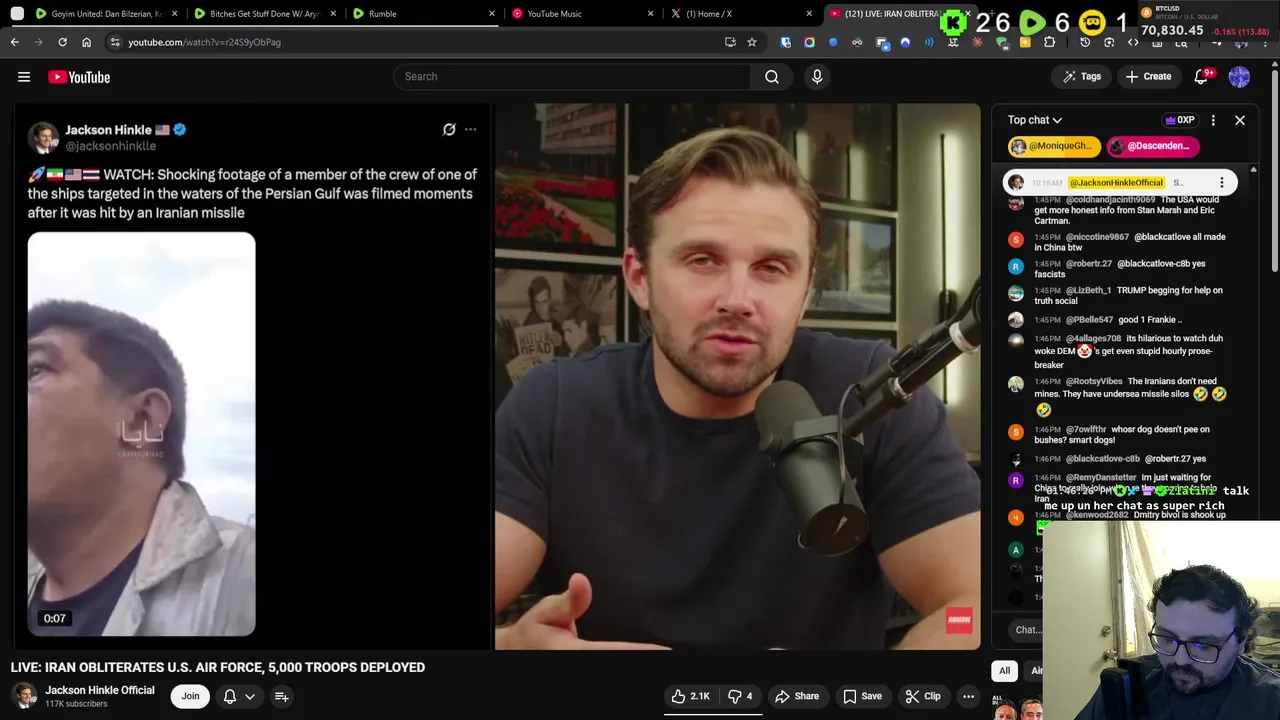Screen dimensions: 1280x720
Task: Click @LizBeth_1 chat message
Action: 1120,295
